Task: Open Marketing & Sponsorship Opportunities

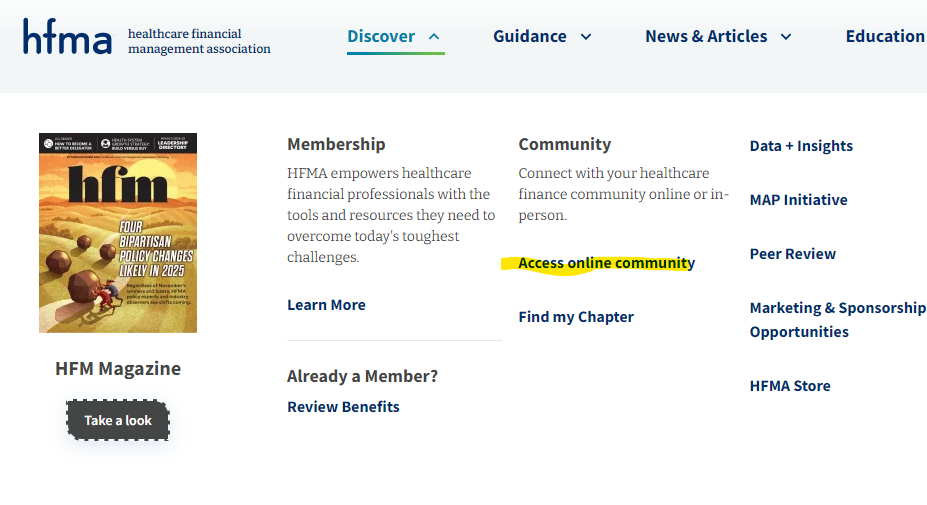Action: [837, 319]
